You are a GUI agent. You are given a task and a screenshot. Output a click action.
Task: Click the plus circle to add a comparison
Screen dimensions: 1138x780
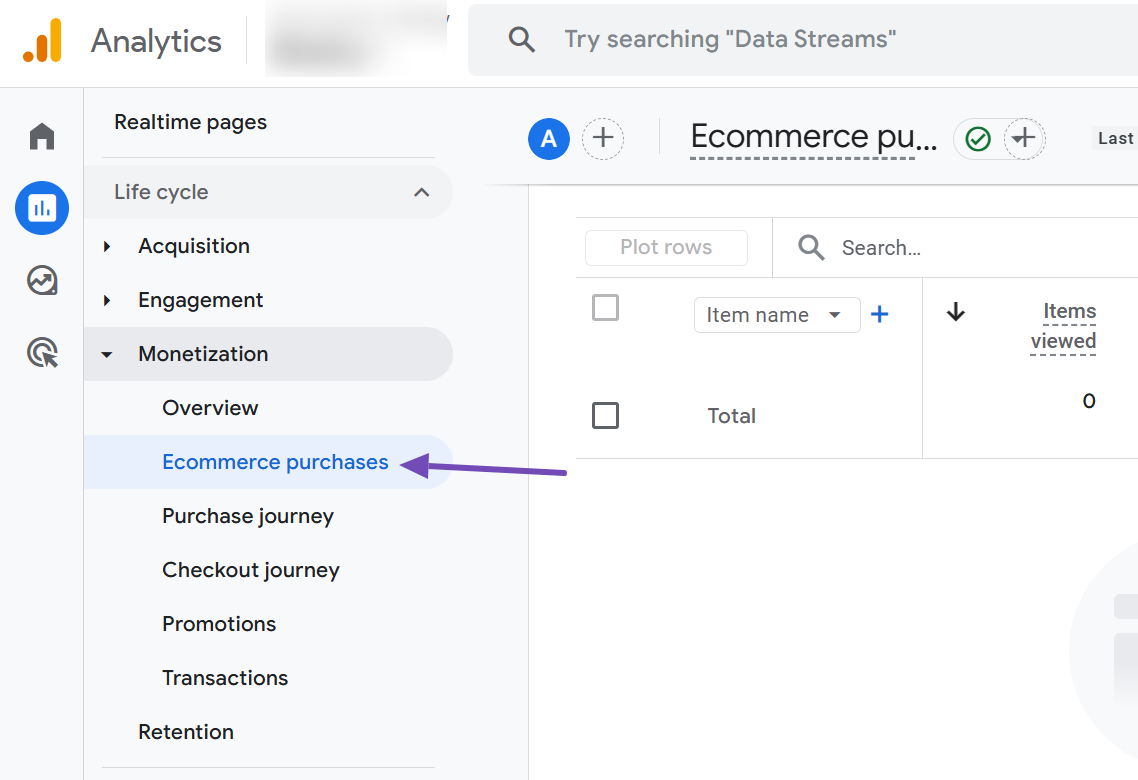(x=603, y=139)
